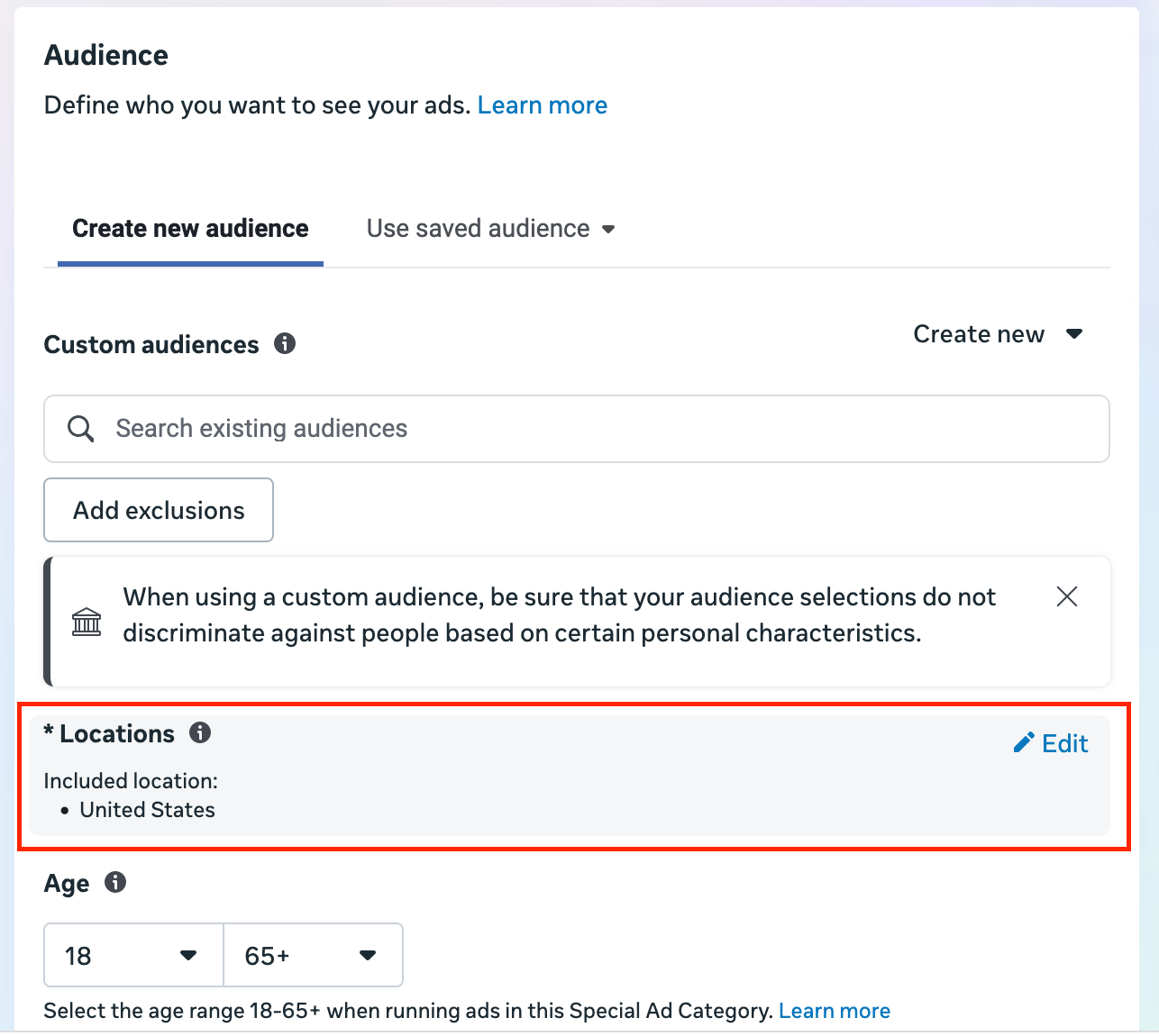The height and width of the screenshot is (1036, 1159).
Task: Switch to Create new audience tab
Action: pyautogui.click(x=190, y=229)
